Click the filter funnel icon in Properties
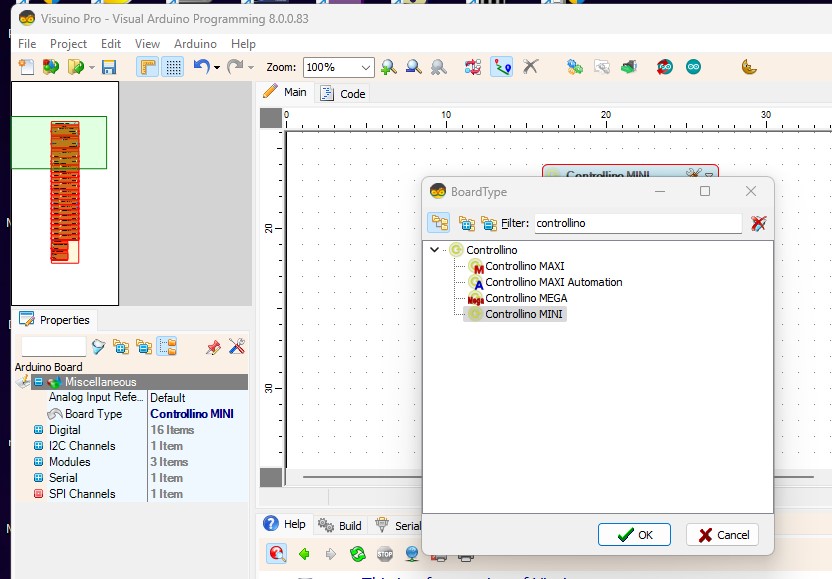The image size is (832, 579). click(98, 347)
